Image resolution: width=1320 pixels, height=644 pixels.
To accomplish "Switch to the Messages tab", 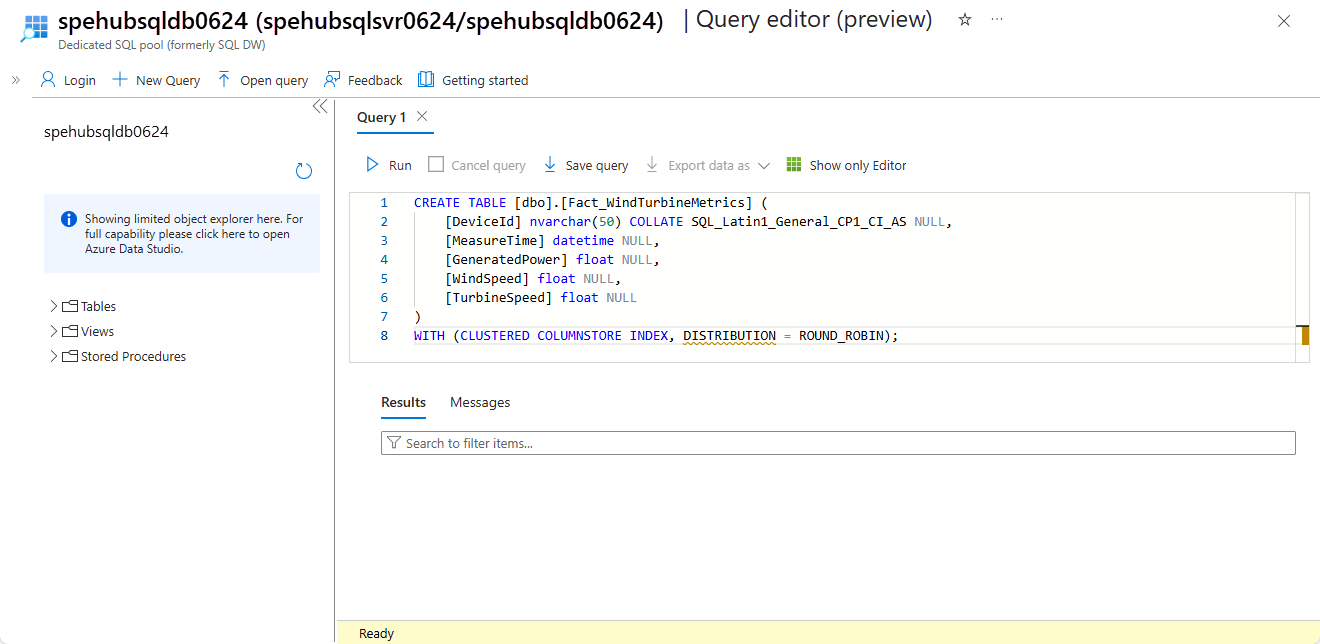I will (479, 402).
